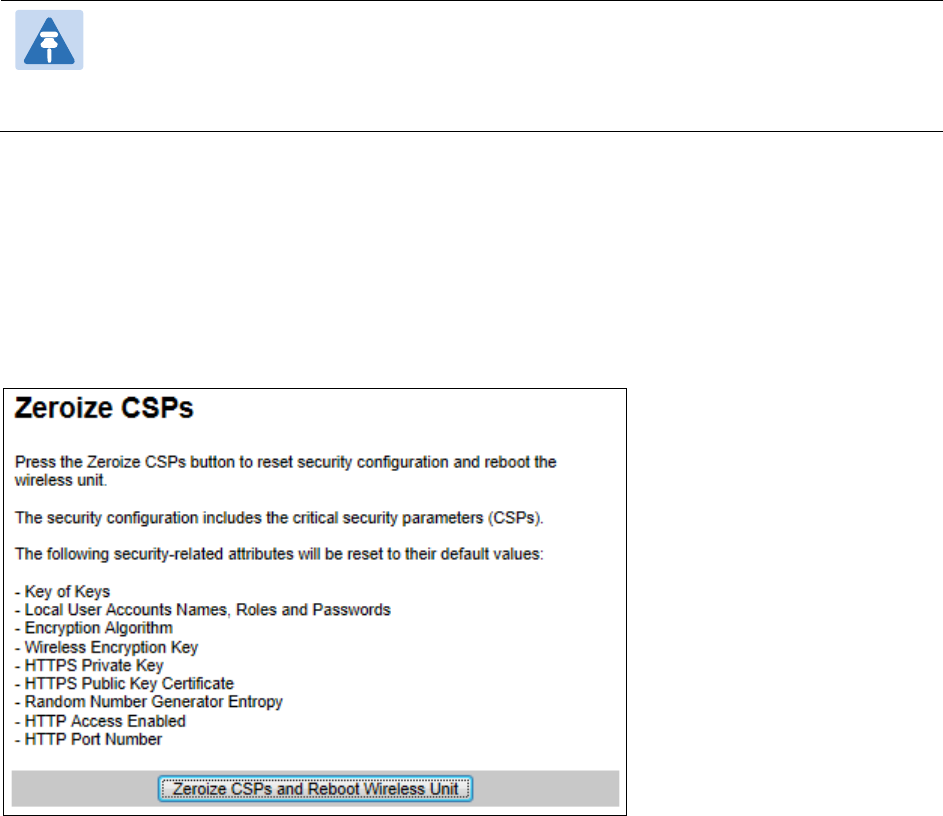Click 'The following security-related attributes' sentence
The height and width of the screenshot is (816, 943).
pyautogui.click(x=279, y=554)
